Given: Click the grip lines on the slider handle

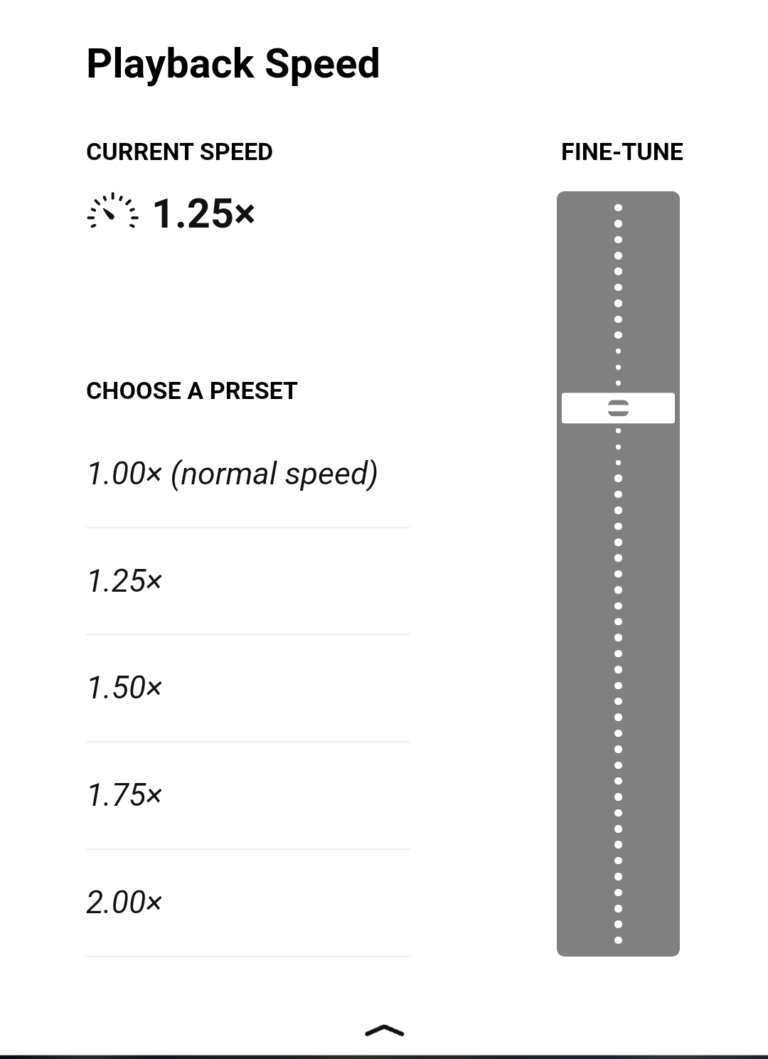Looking at the screenshot, I should point(618,408).
